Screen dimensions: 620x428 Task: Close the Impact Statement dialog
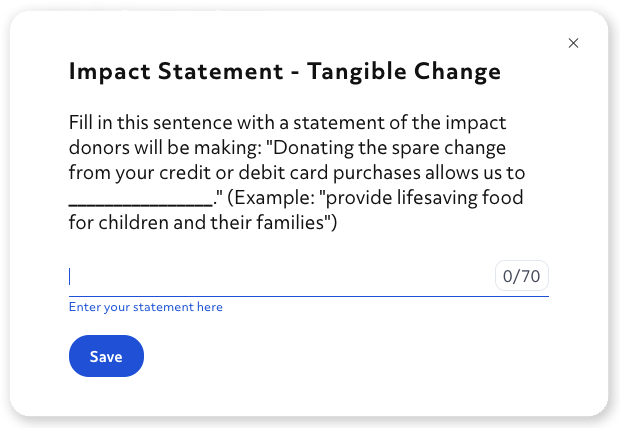(573, 43)
